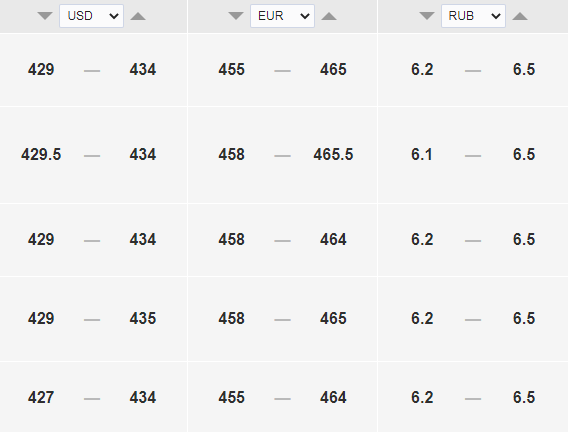Image resolution: width=568 pixels, height=432 pixels.
Task: Select the 6.1 RUB buy rate
Action: pos(422,155)
